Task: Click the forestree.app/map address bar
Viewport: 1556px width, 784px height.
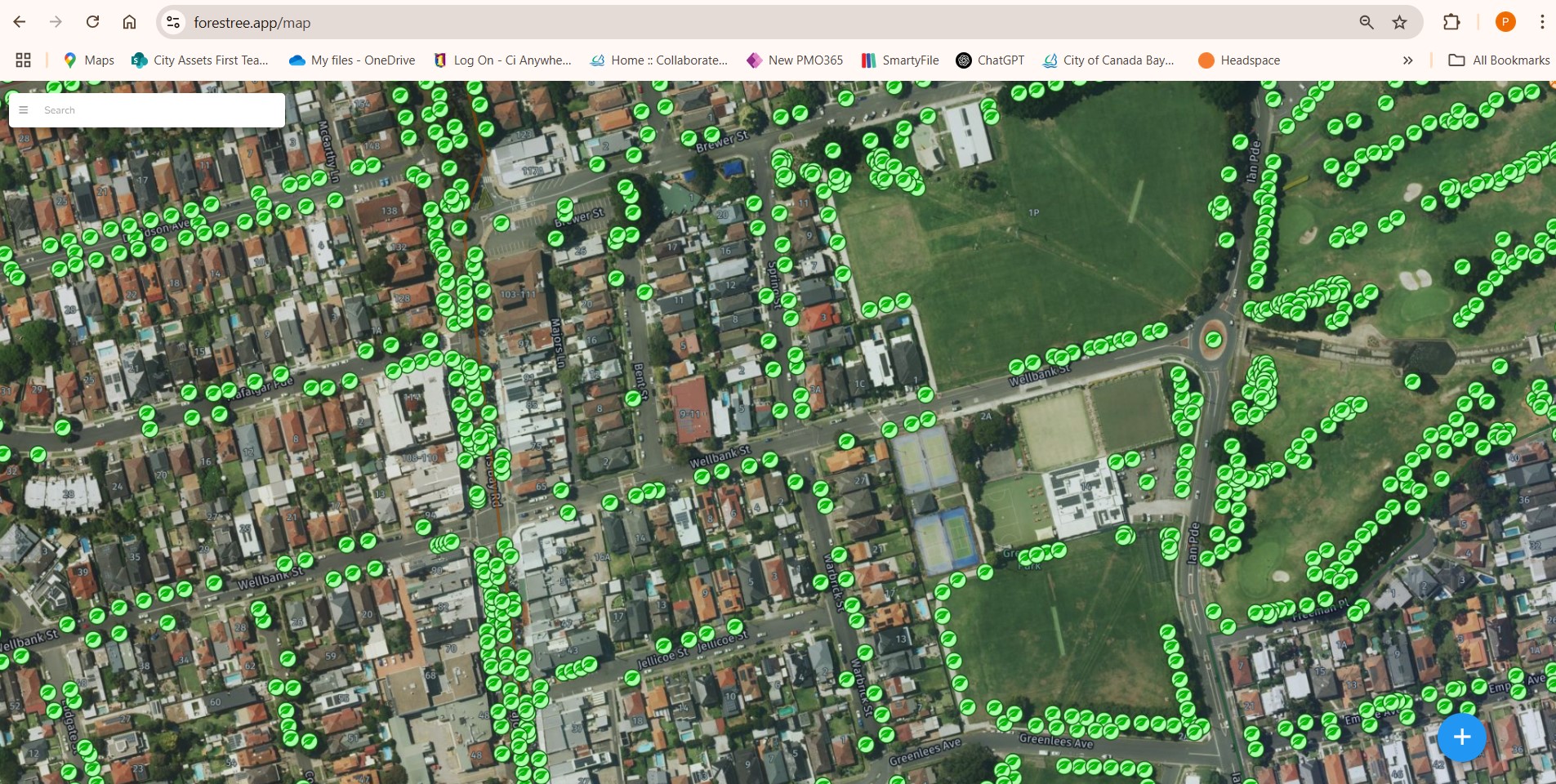Action: pos(735,23)
